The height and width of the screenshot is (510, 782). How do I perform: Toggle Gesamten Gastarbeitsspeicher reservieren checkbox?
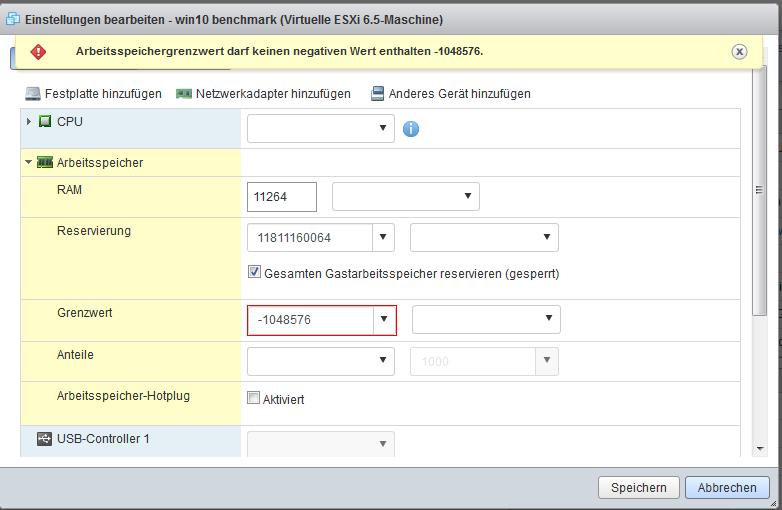[255, 272]
